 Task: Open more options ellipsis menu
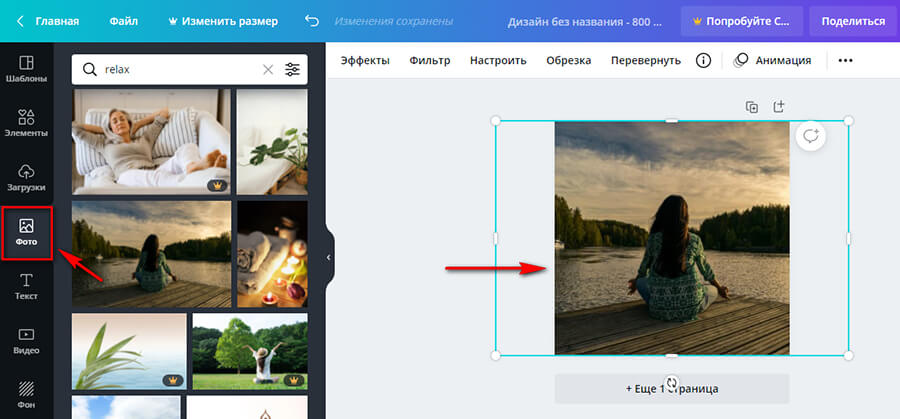tap(845, 60)
